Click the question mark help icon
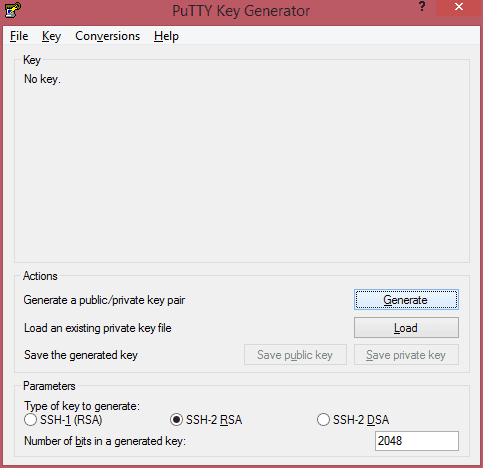This screenshot has width=483, height=468. (422, 7)
